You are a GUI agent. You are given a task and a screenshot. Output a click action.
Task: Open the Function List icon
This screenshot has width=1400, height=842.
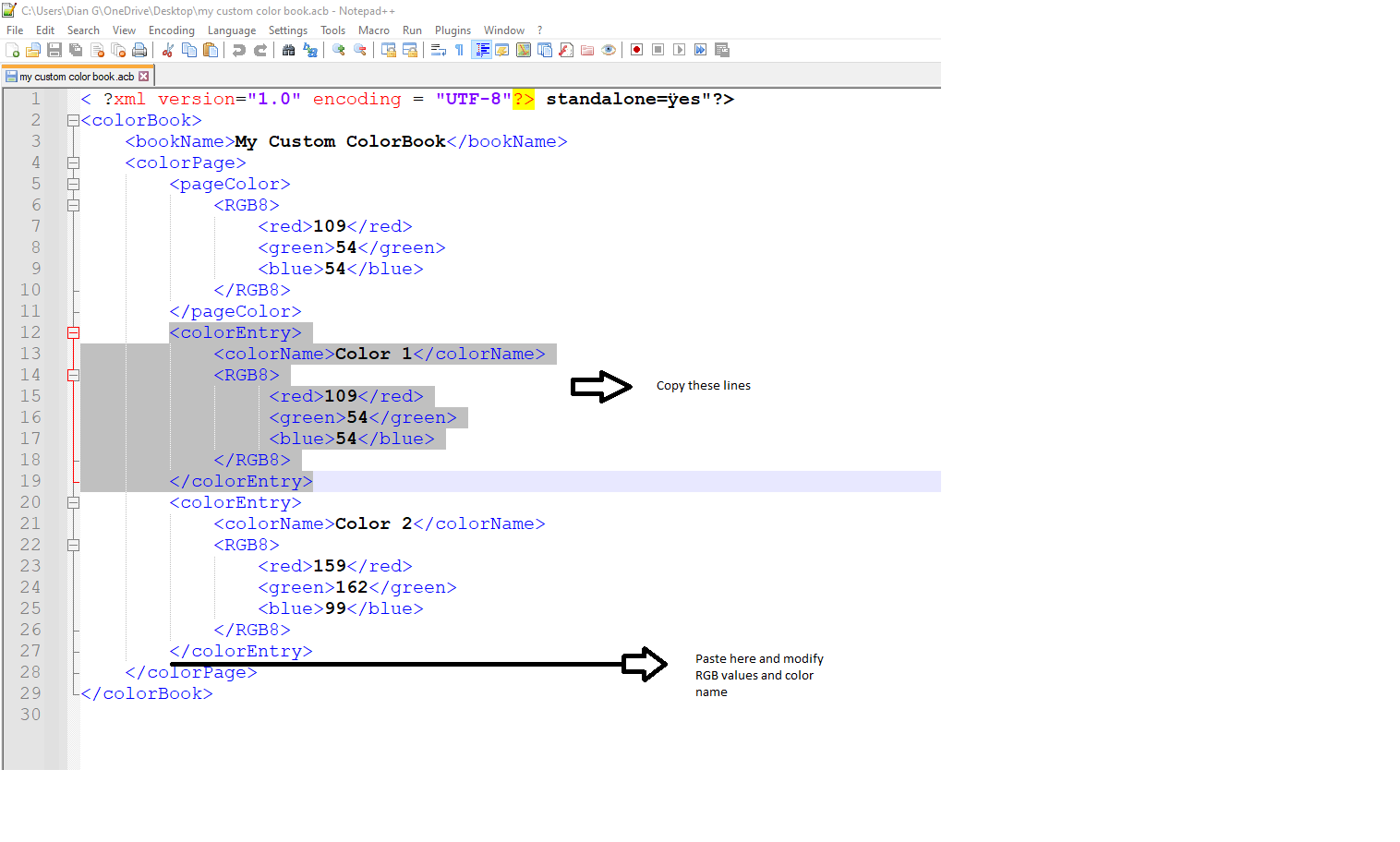coord(566,50)
